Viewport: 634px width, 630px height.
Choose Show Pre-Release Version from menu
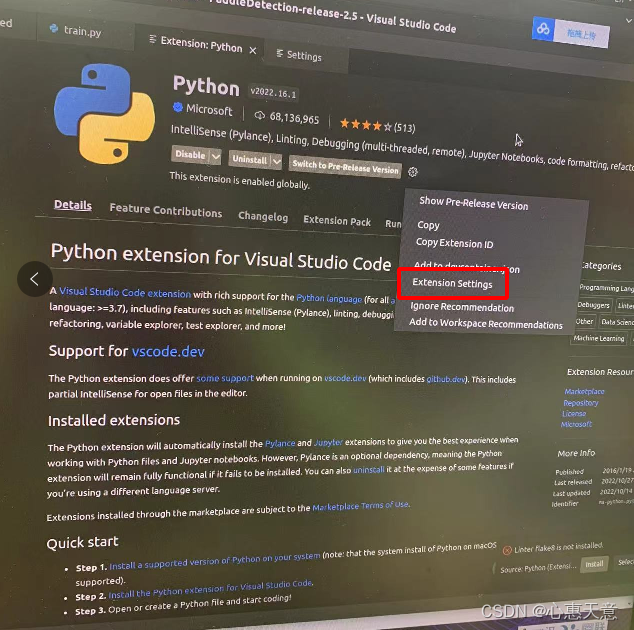[473, 203]
